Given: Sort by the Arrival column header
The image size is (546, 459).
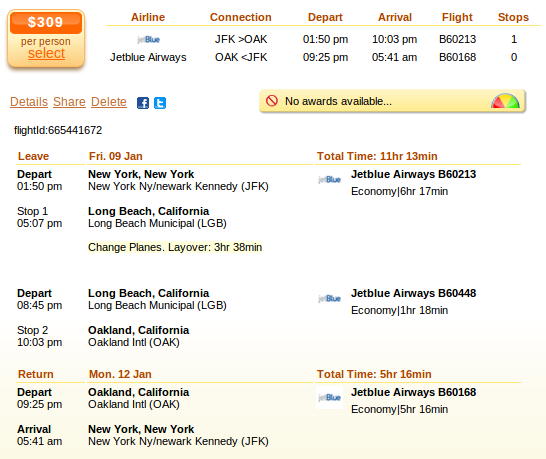Looking at the screenshot, I should (x=395, y=17).
